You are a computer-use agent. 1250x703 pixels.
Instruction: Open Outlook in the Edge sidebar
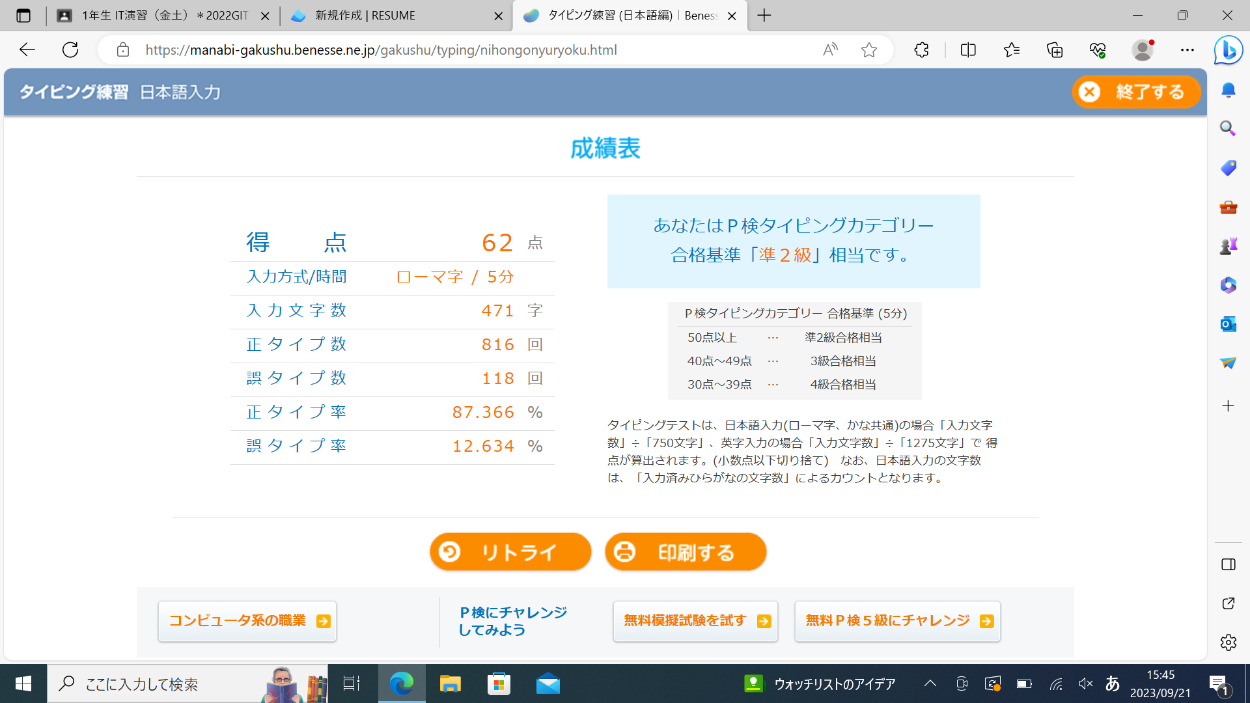(1228, 324)
